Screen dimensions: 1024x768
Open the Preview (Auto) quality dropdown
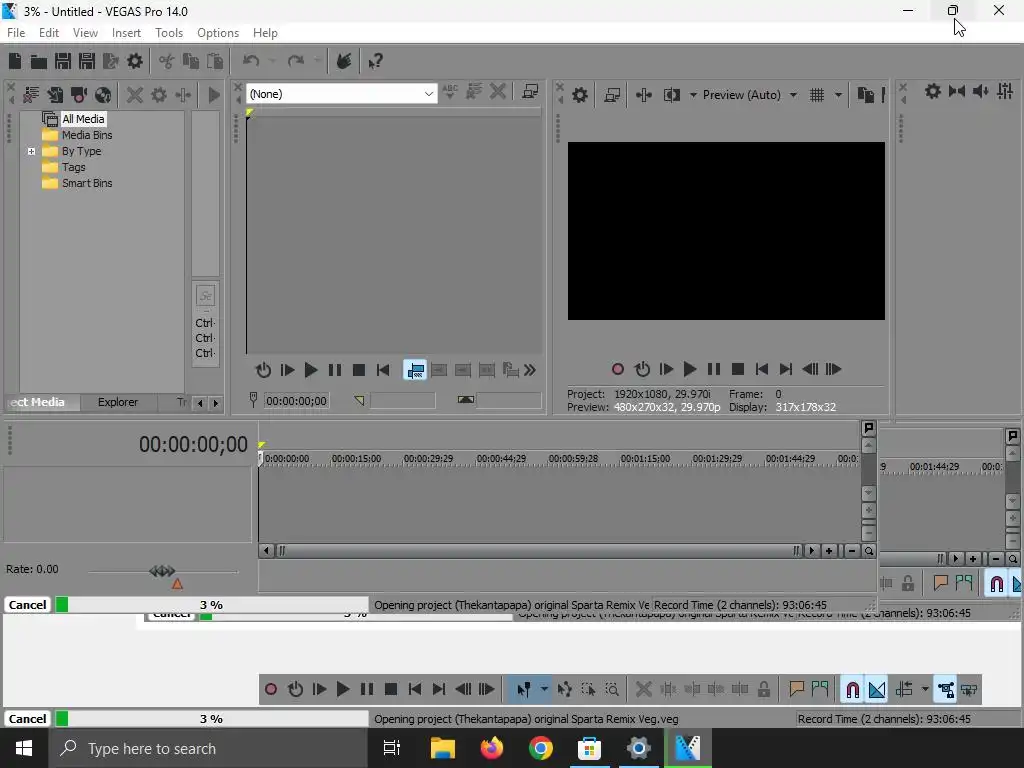click(750, 95)
